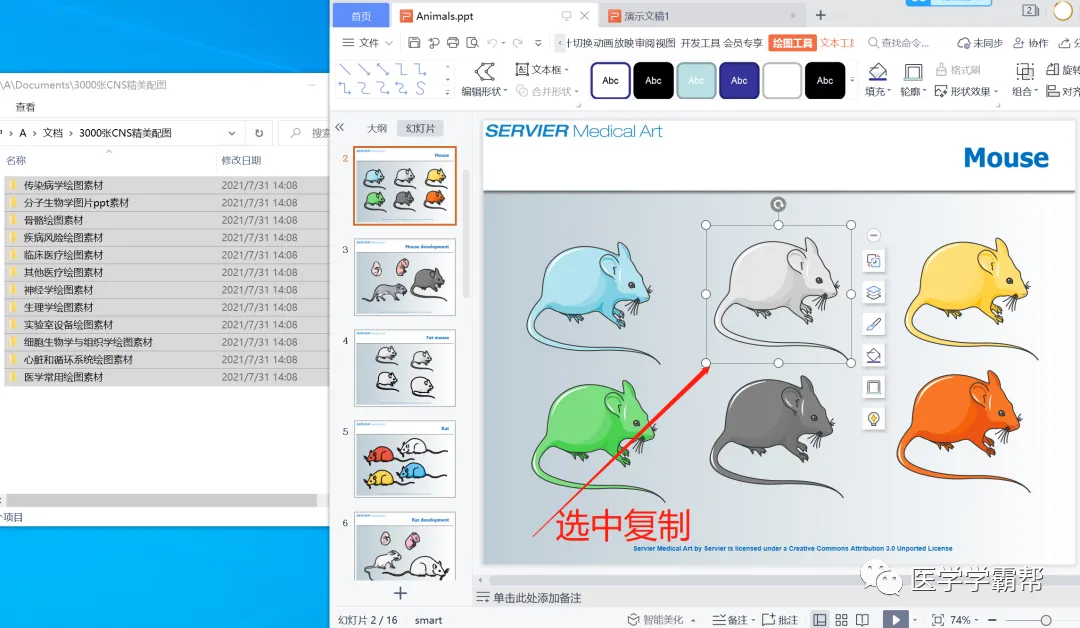Click the Undo arrow icon
This screenshot has width=1080, height=628.
[492, 43]
